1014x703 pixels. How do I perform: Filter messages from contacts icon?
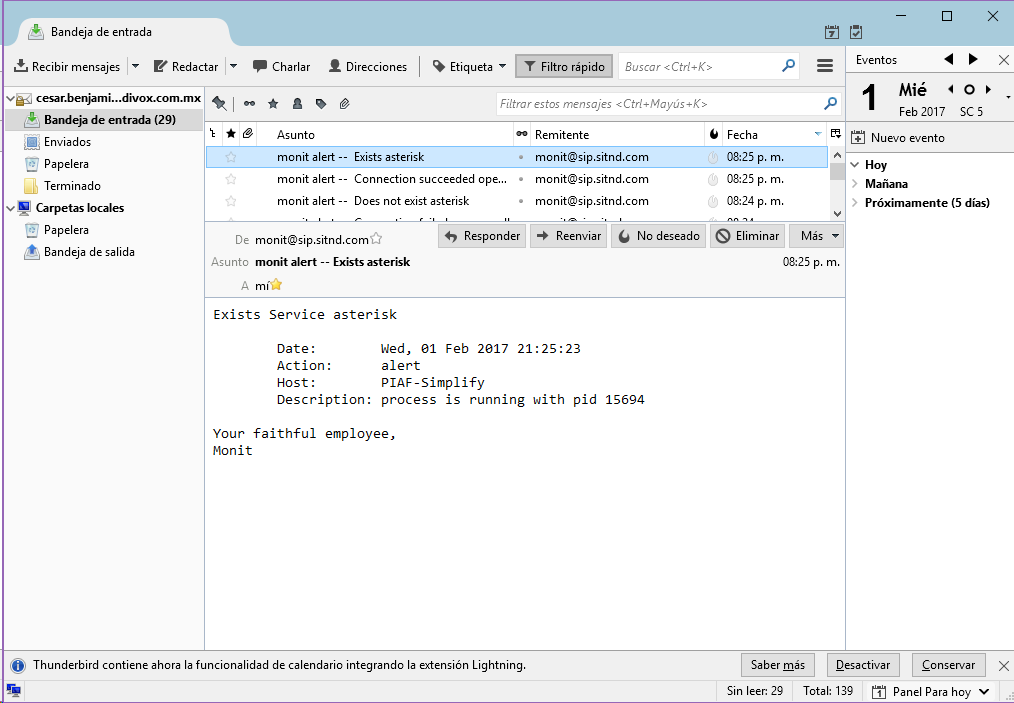point(297,103)
